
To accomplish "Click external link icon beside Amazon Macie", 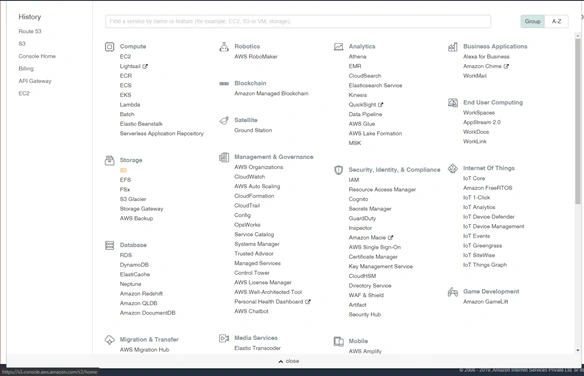I will point(390,238).
